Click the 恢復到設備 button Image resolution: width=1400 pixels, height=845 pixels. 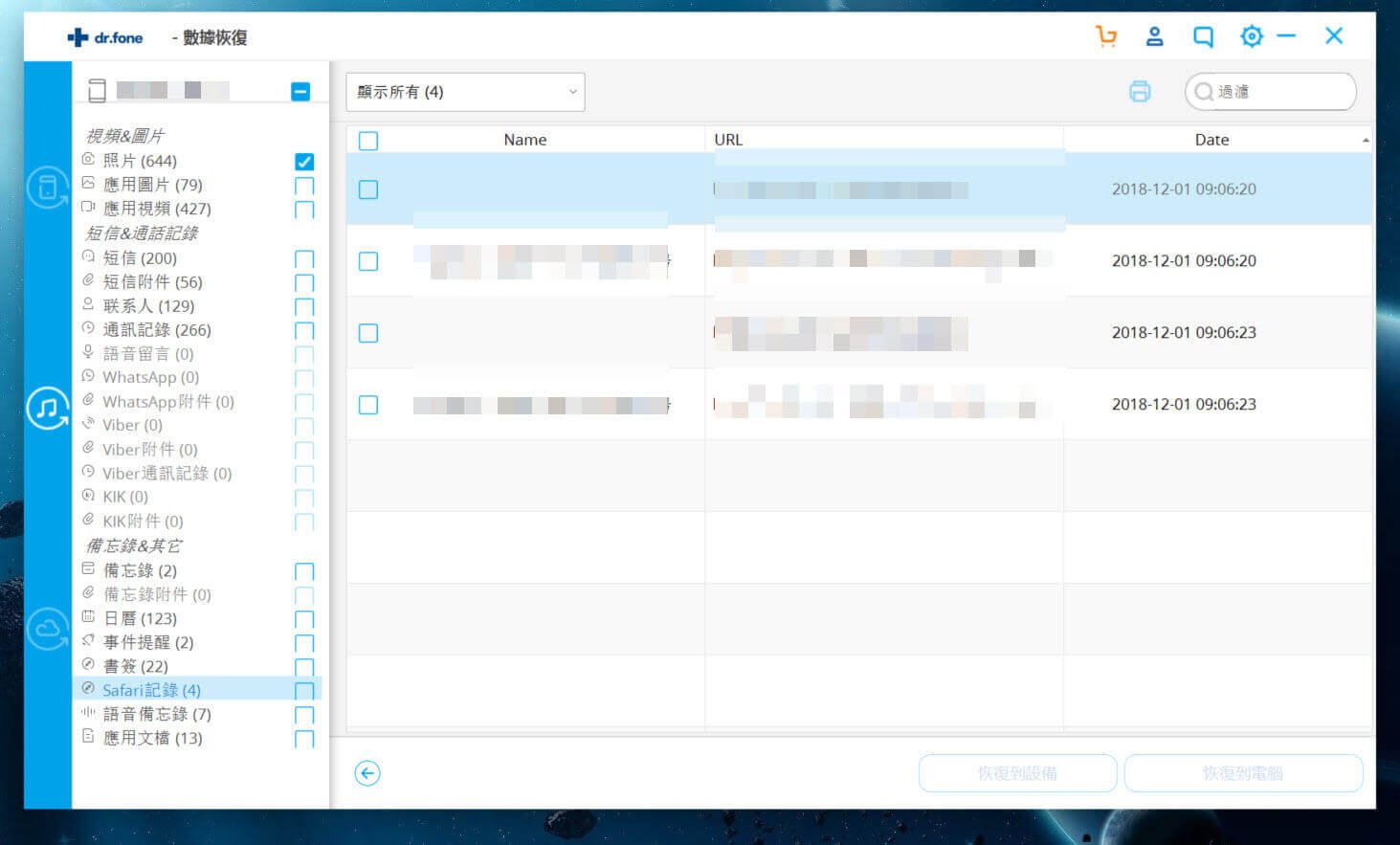point(1017,773)
